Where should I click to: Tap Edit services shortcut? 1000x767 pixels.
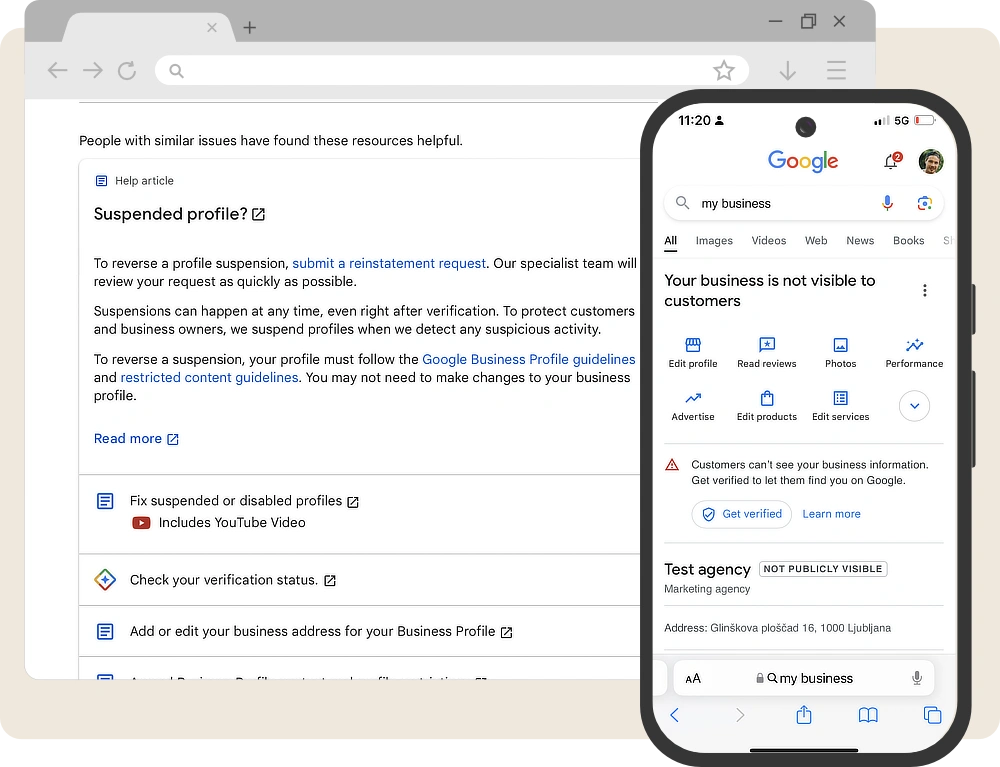[841, 406]
